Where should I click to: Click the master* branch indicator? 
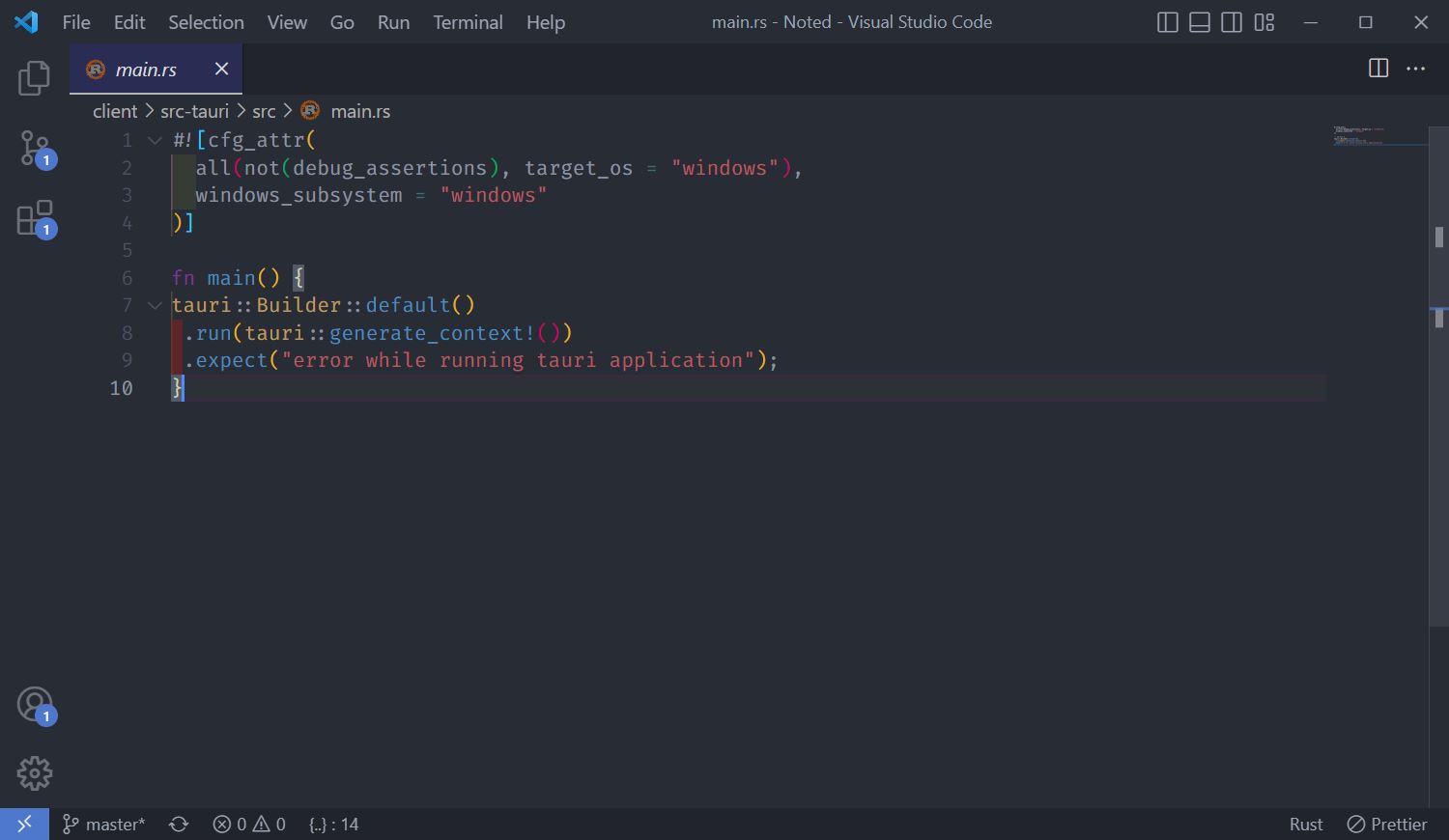103,824
